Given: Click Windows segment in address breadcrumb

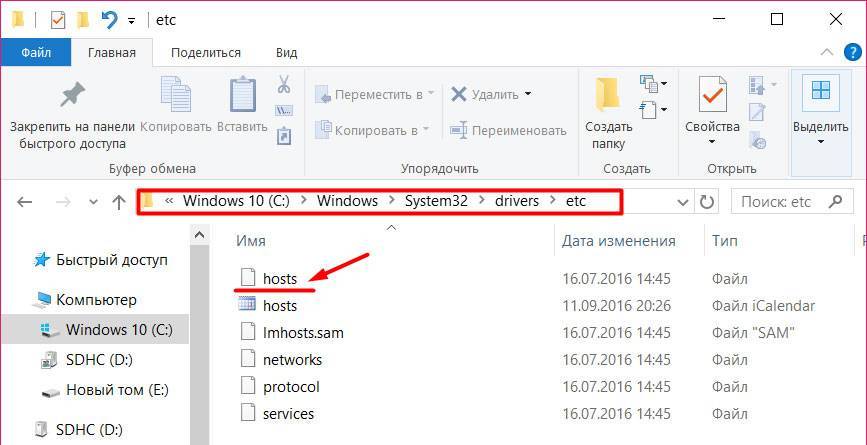Looking at the screenshot, I should click(x=347, y=201).
